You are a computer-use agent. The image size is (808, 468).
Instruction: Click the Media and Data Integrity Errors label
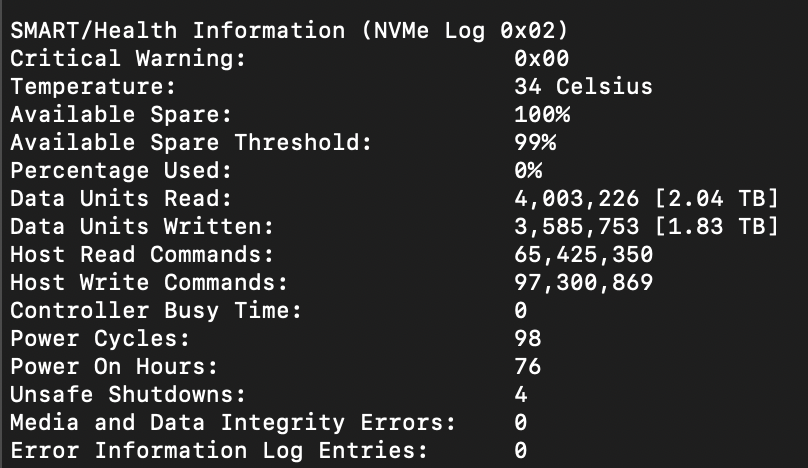233,422
